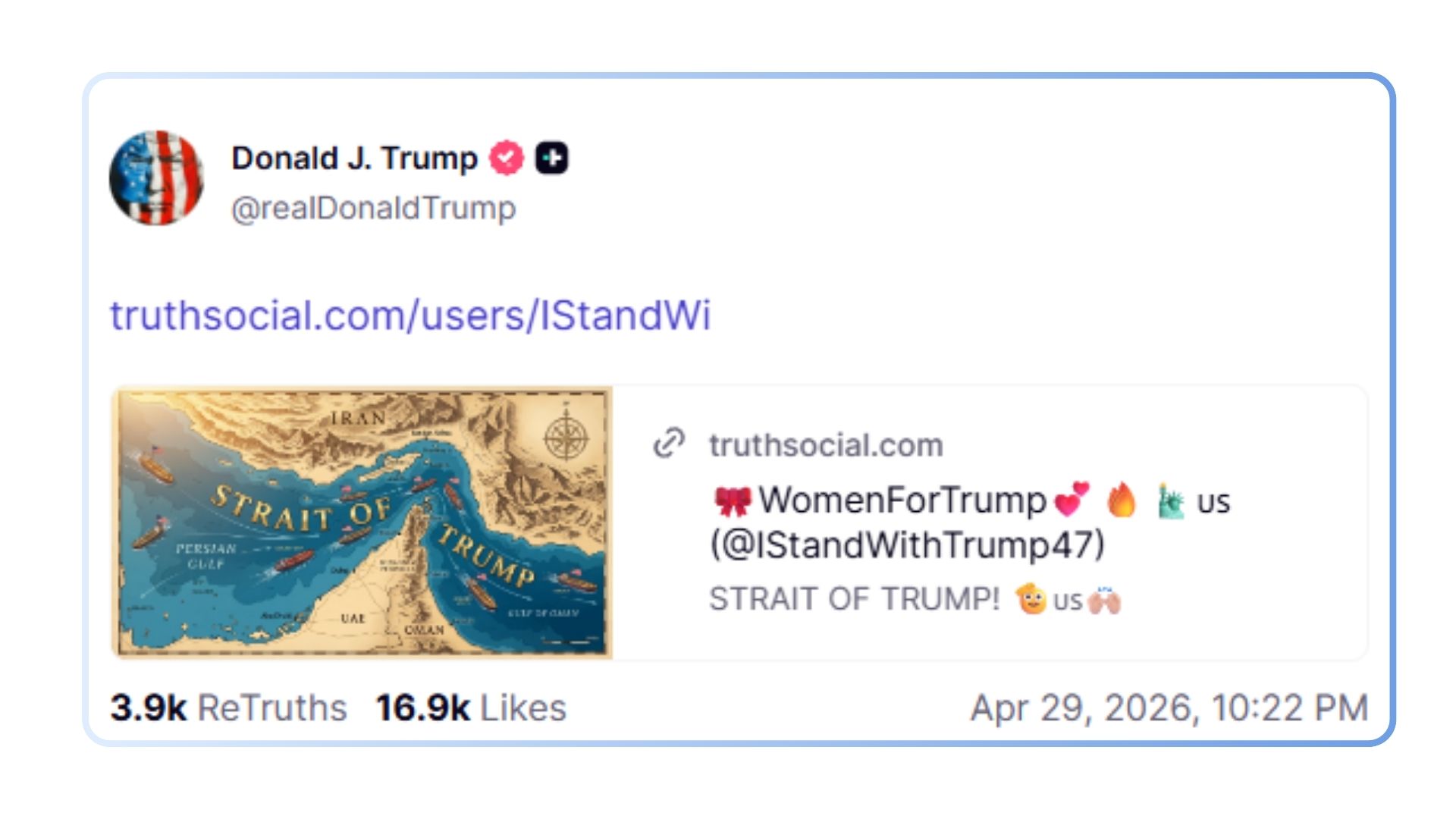Select the WomenForTrump card title
This screenshot has width=1456, height=819.
(902, 500)
